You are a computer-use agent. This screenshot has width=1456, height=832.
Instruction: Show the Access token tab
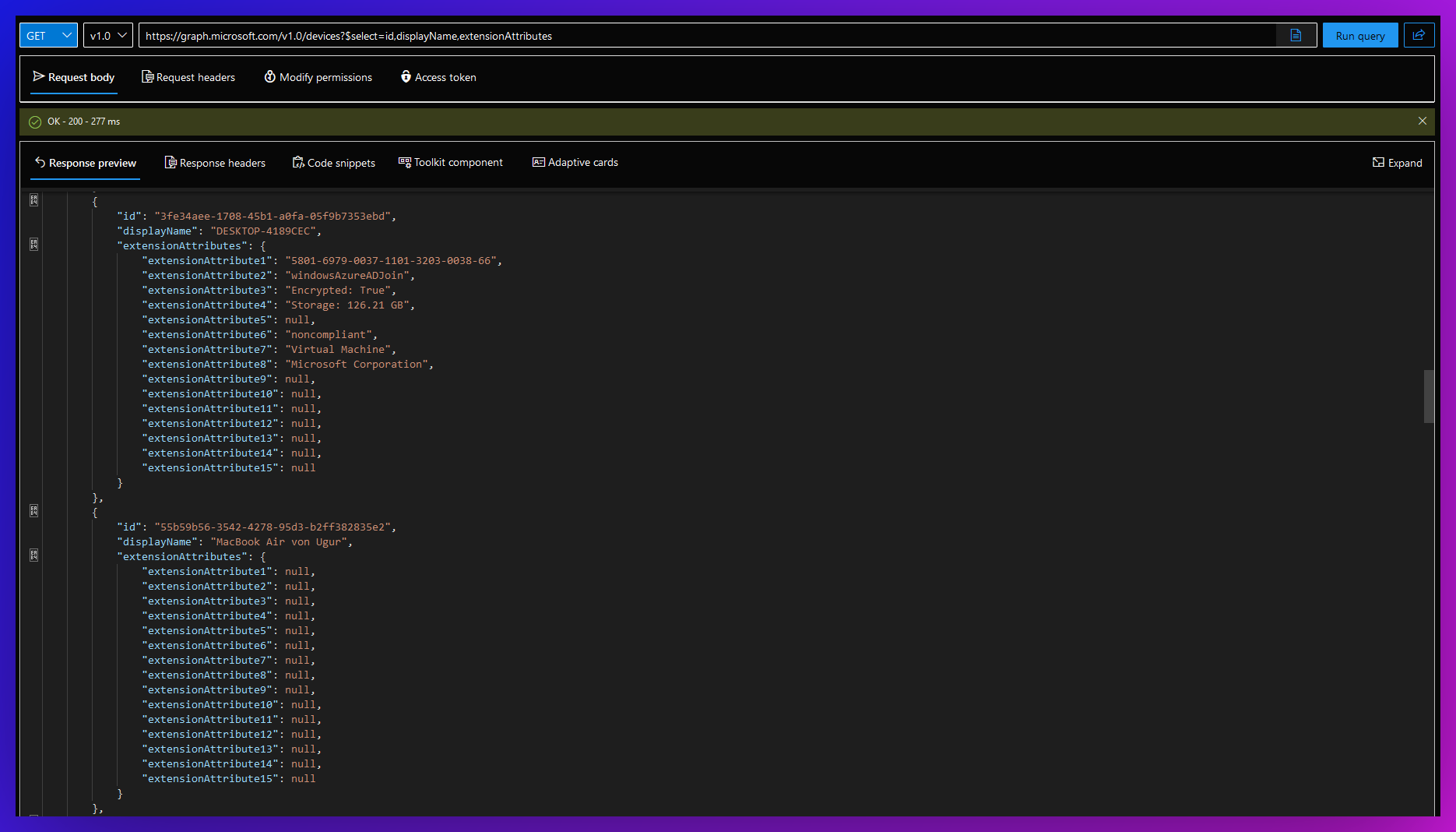pyautogui.click(x=438, y=77)
